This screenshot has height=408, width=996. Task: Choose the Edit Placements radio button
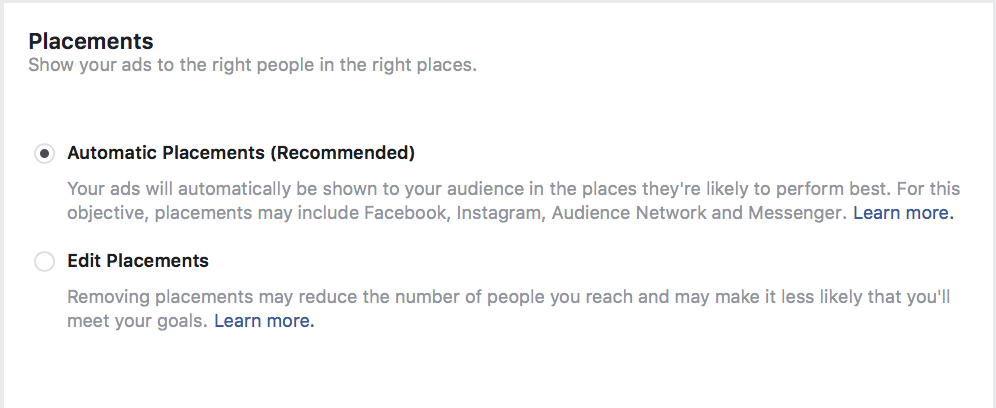[44, 262]
